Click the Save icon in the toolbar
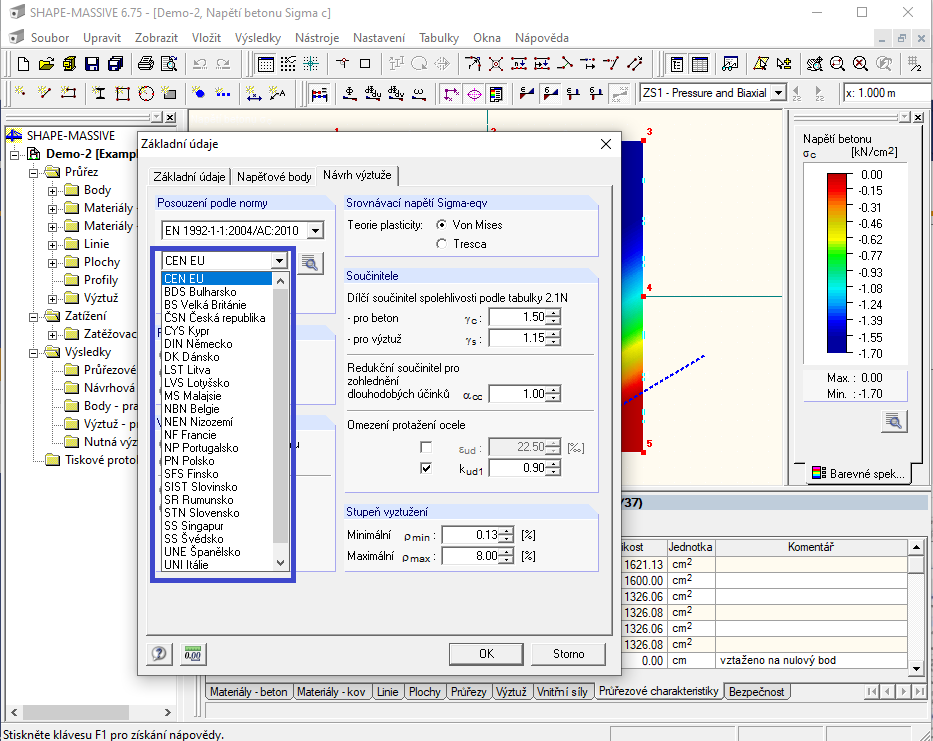 coord(92,64)
